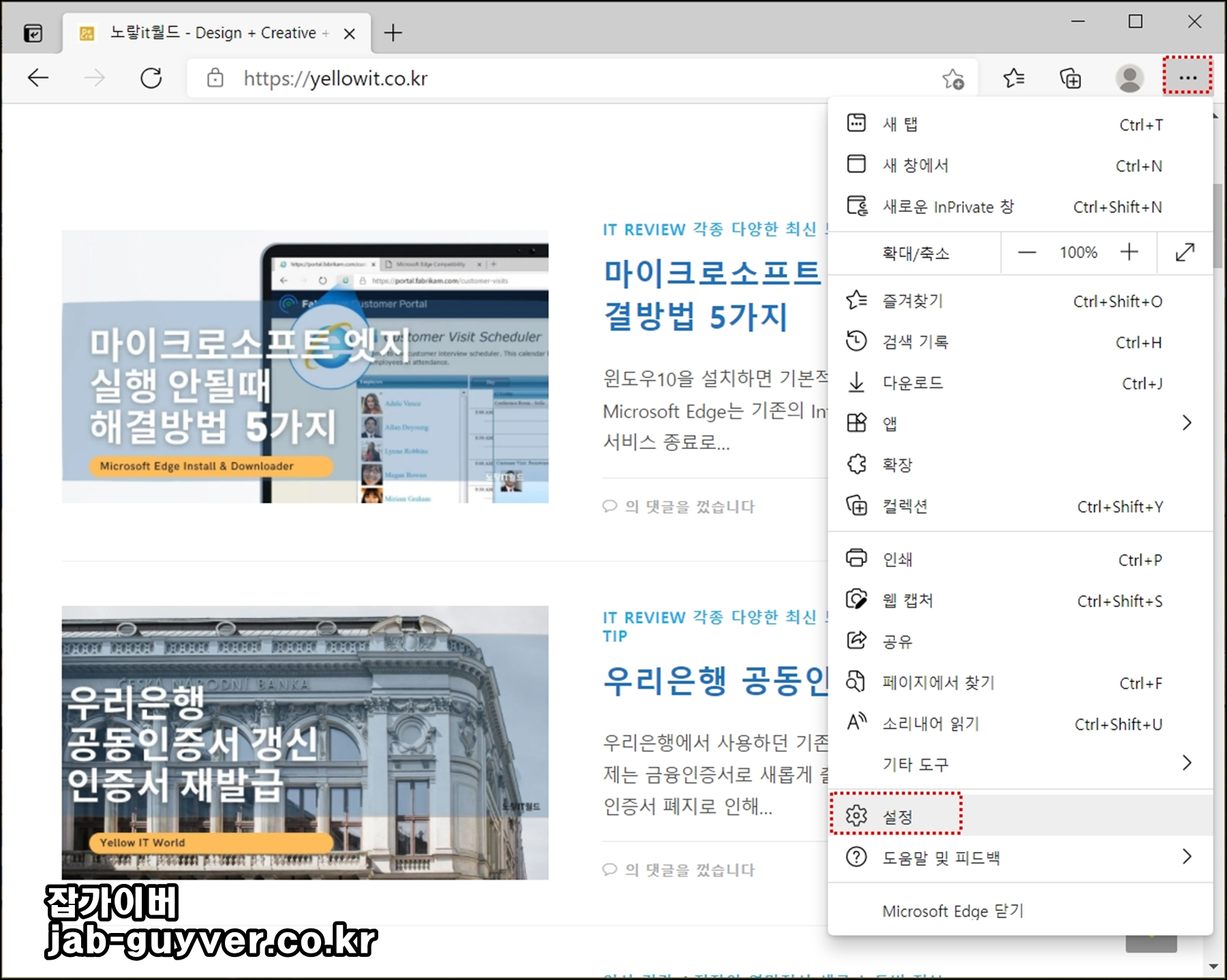This screenshot has height=980, width=1227.
Task: Open 검색 기록 from the menu
Action: click(1020, 341)
